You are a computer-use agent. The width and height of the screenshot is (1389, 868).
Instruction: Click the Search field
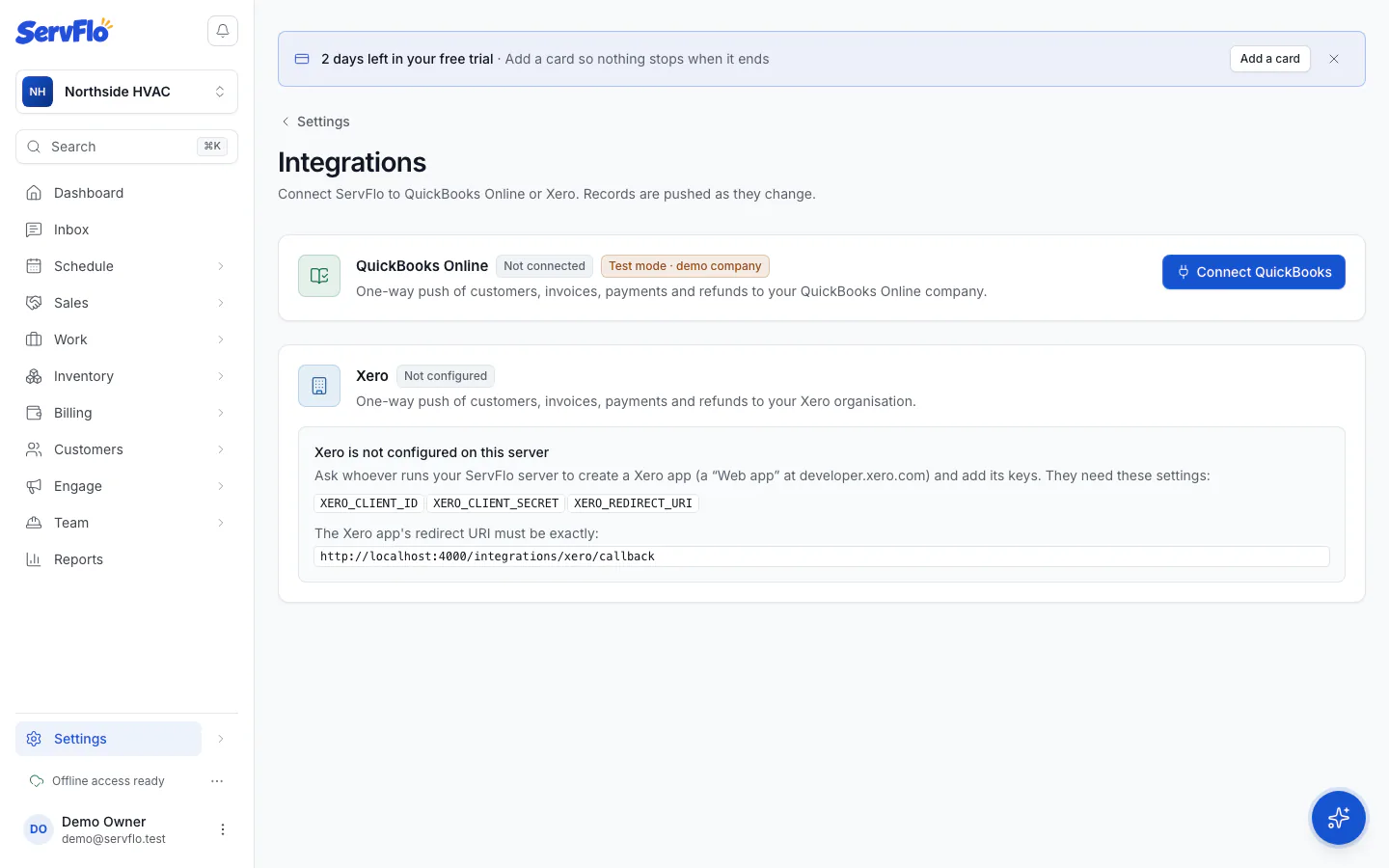(126, 147)
